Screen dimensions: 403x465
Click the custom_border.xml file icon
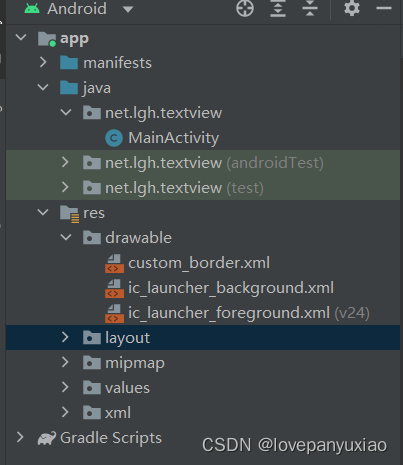tap(114, 263)
